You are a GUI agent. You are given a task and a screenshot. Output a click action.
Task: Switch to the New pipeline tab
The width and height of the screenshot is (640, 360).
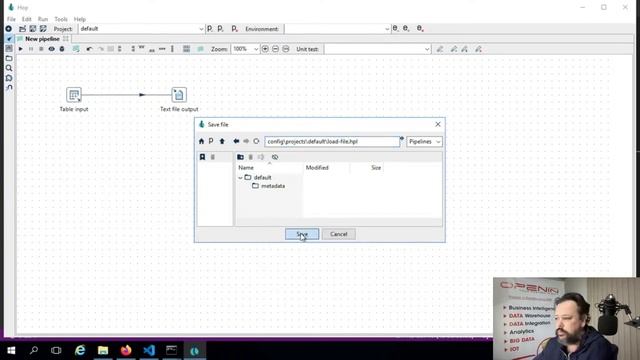coord(42,39)
